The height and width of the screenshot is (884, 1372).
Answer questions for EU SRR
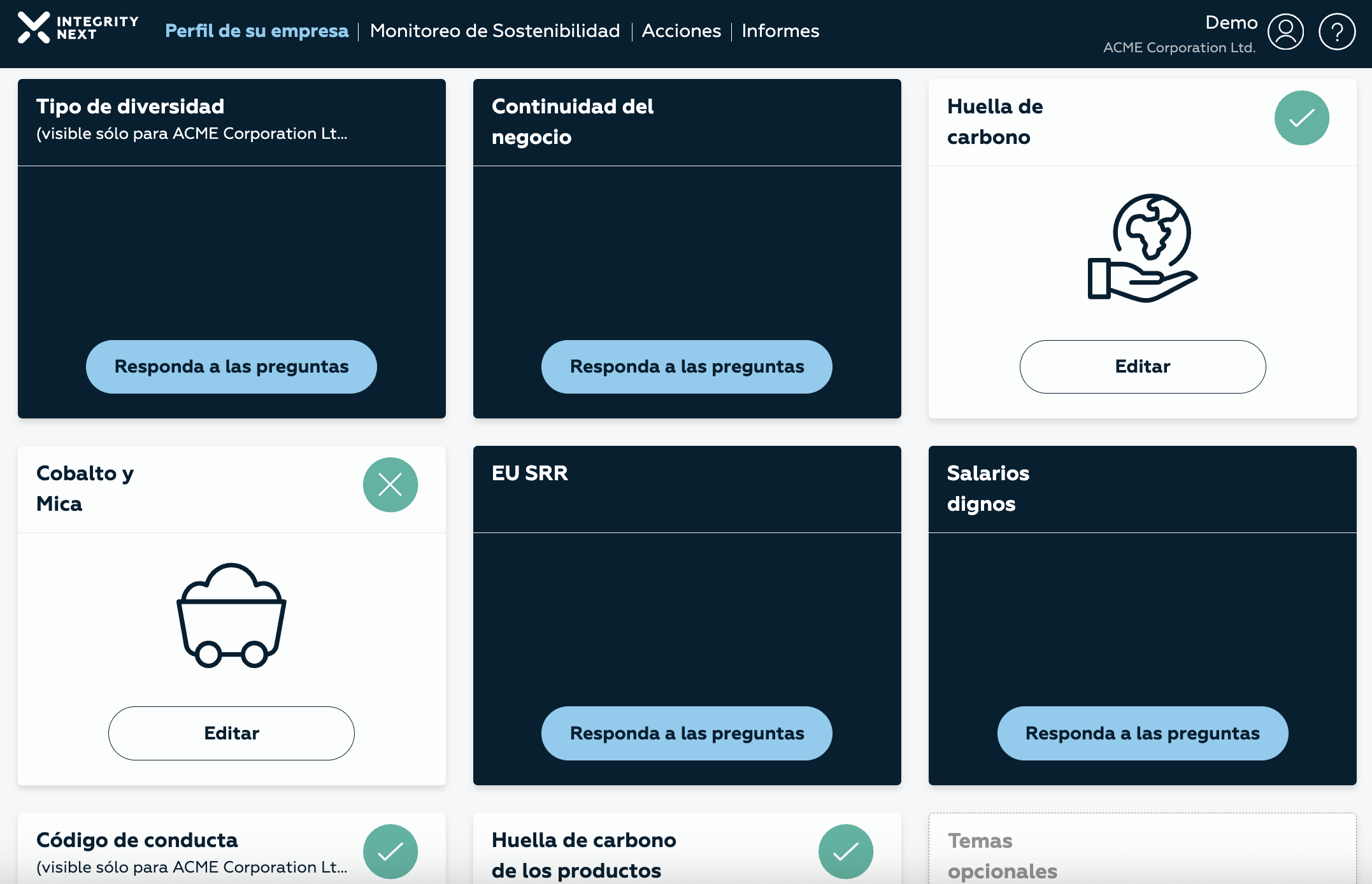[687, 733]
